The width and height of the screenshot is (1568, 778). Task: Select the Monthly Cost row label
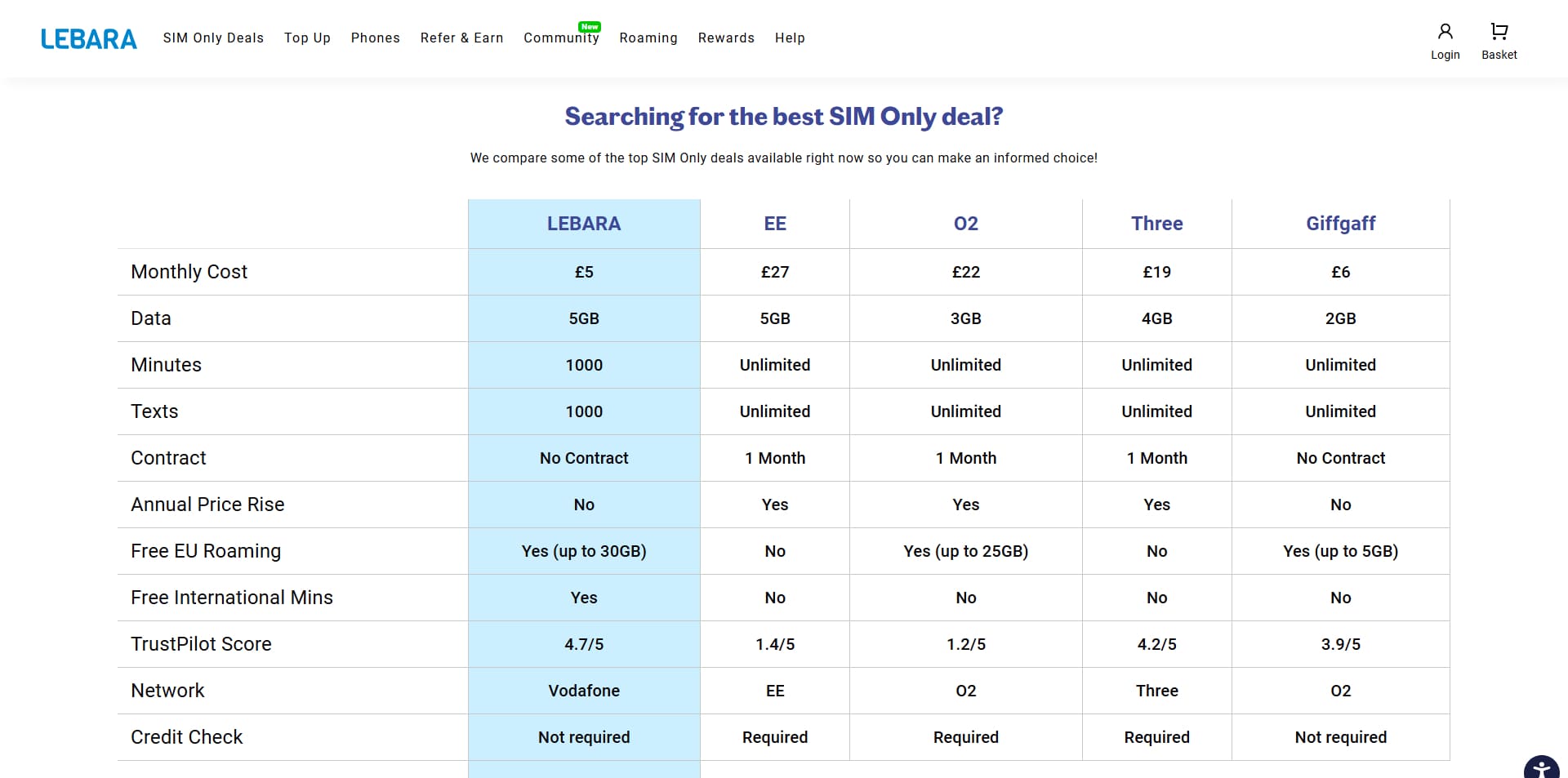[189, 272]
